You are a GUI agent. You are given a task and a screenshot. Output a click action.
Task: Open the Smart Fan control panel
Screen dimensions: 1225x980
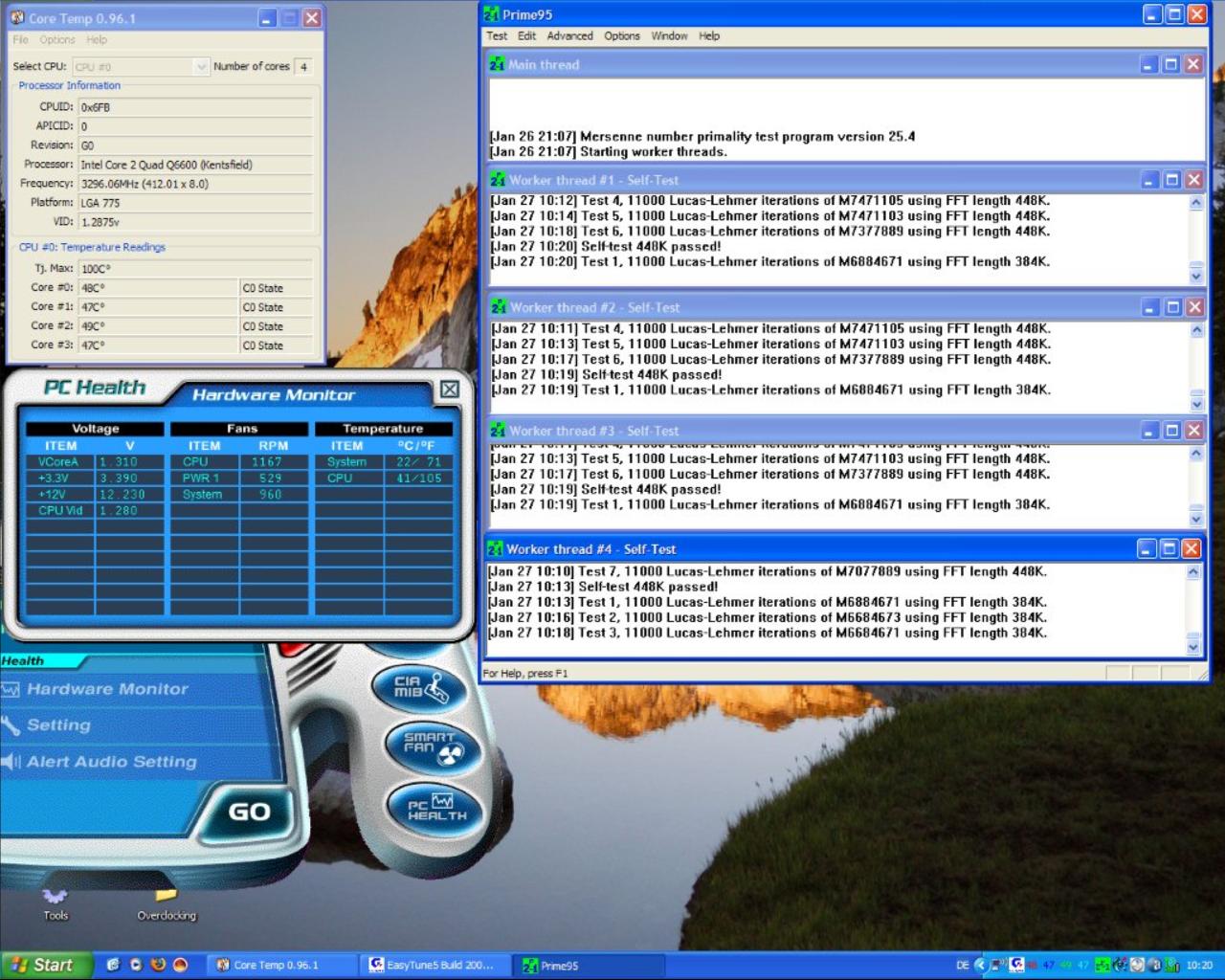[432, 746]
